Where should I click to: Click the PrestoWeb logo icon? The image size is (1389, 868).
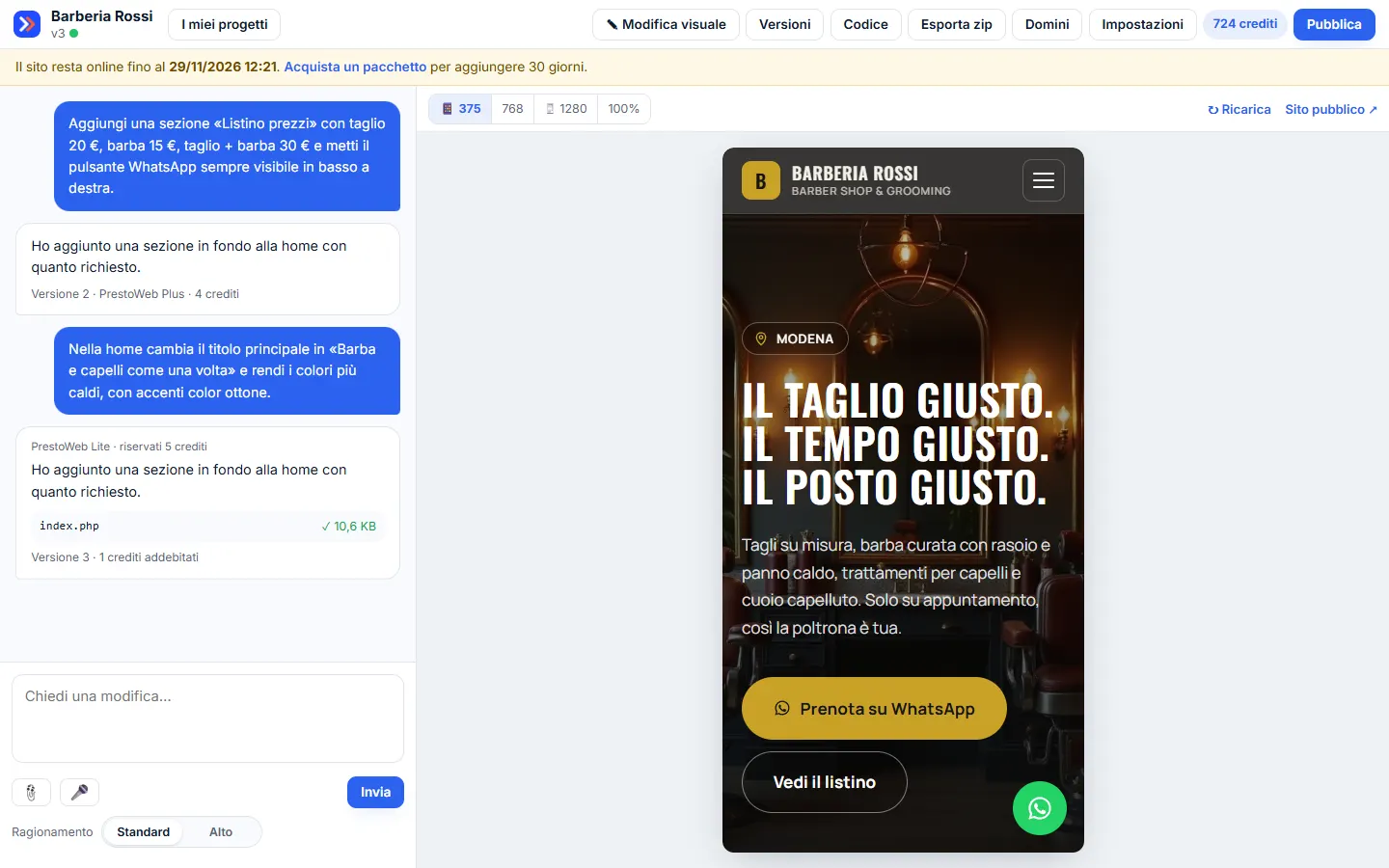27,24
